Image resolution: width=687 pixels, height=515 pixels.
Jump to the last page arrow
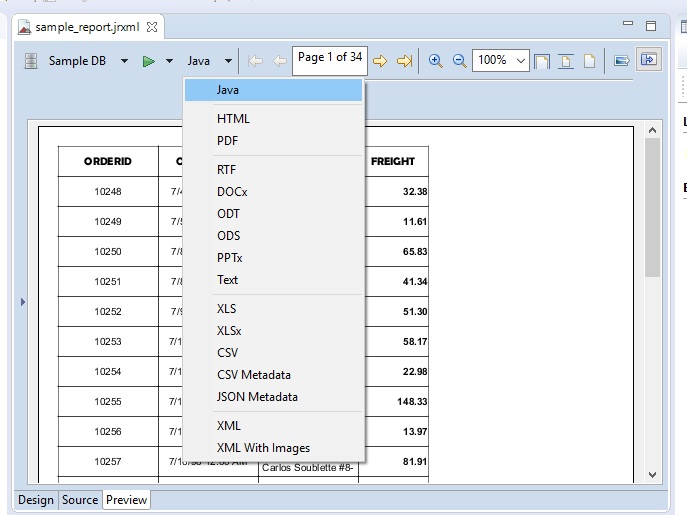pyautogui.click(x=404, y=61)
